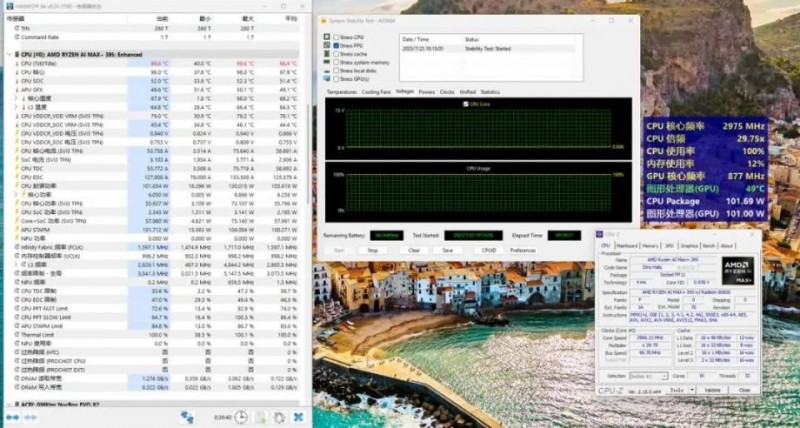This screenshot has width=800, height=428.
Task: Click the 当前 column header in HWiNFO
Action: click(x=162, y=19)
